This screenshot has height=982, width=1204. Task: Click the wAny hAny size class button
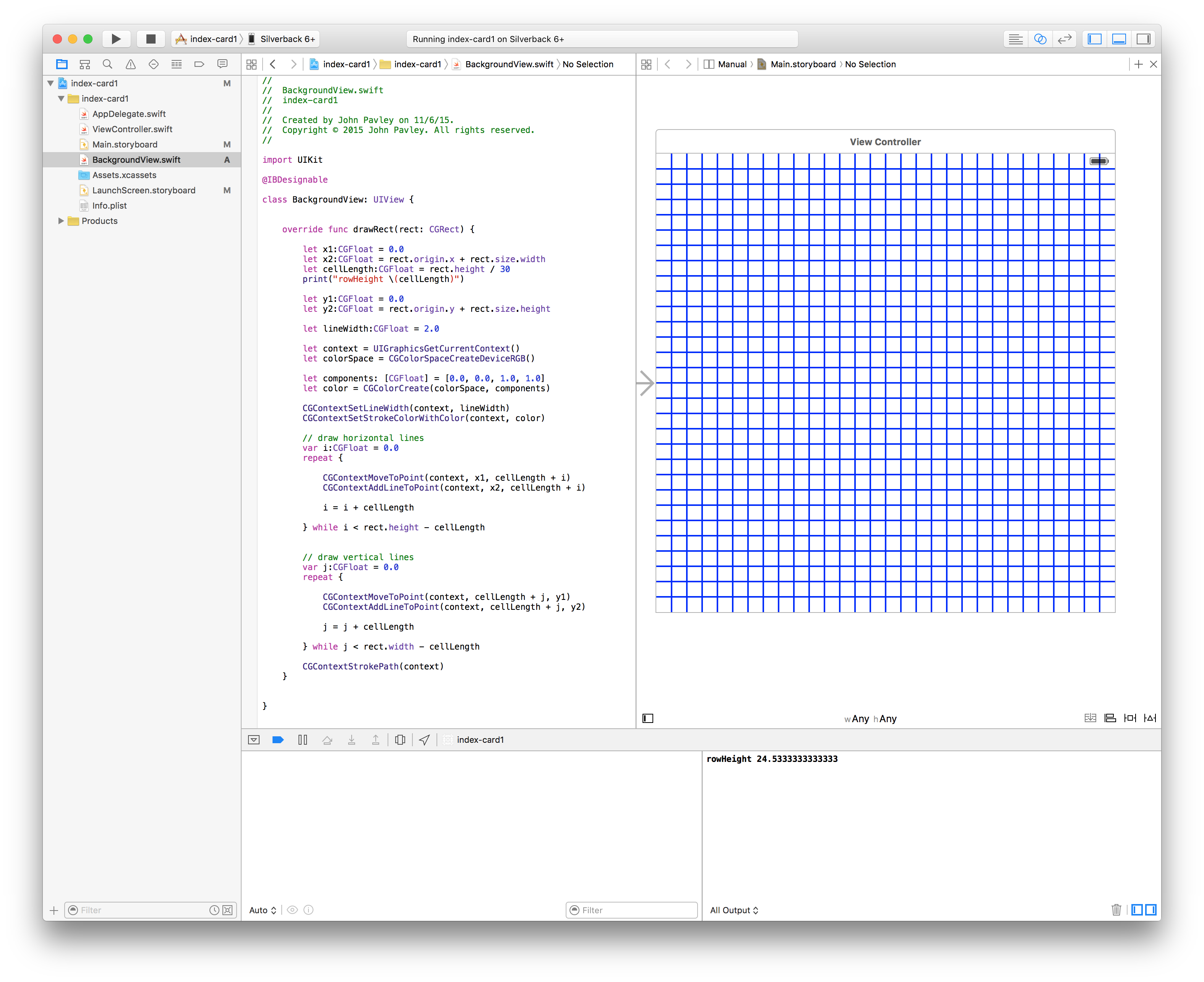point(870,719)
